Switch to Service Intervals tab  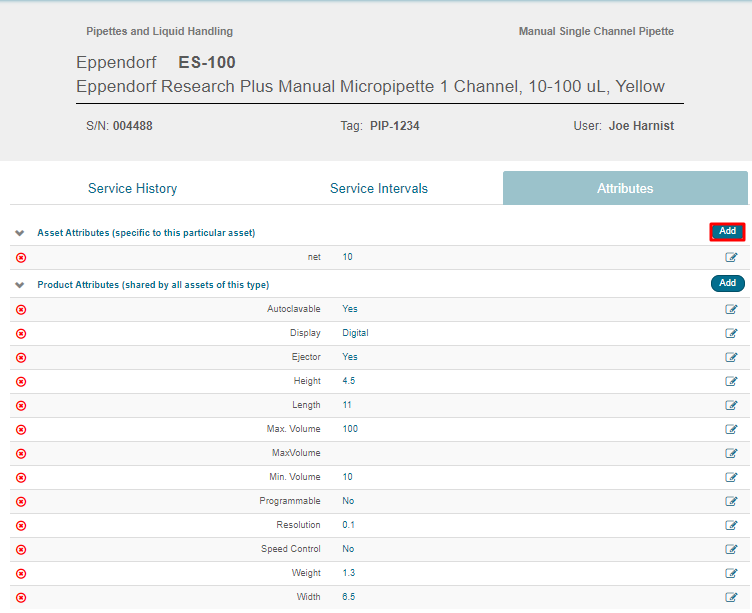click(379, 188)
